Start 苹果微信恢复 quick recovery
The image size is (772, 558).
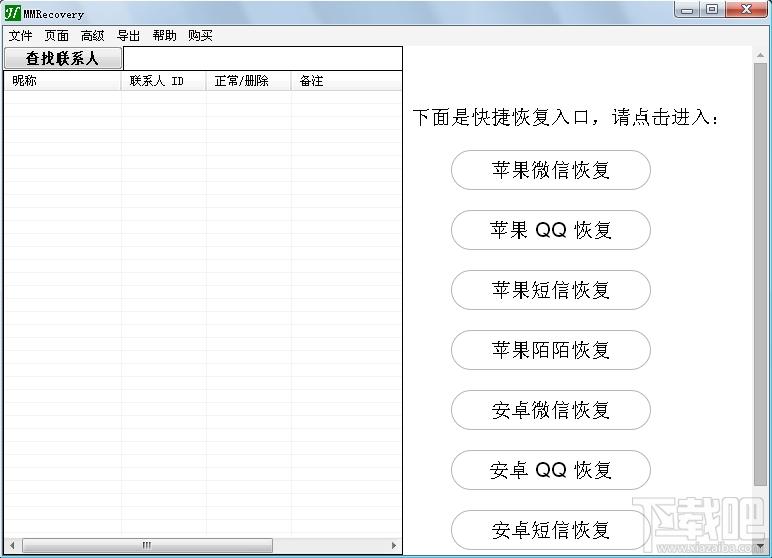click(x=550, y=170)
